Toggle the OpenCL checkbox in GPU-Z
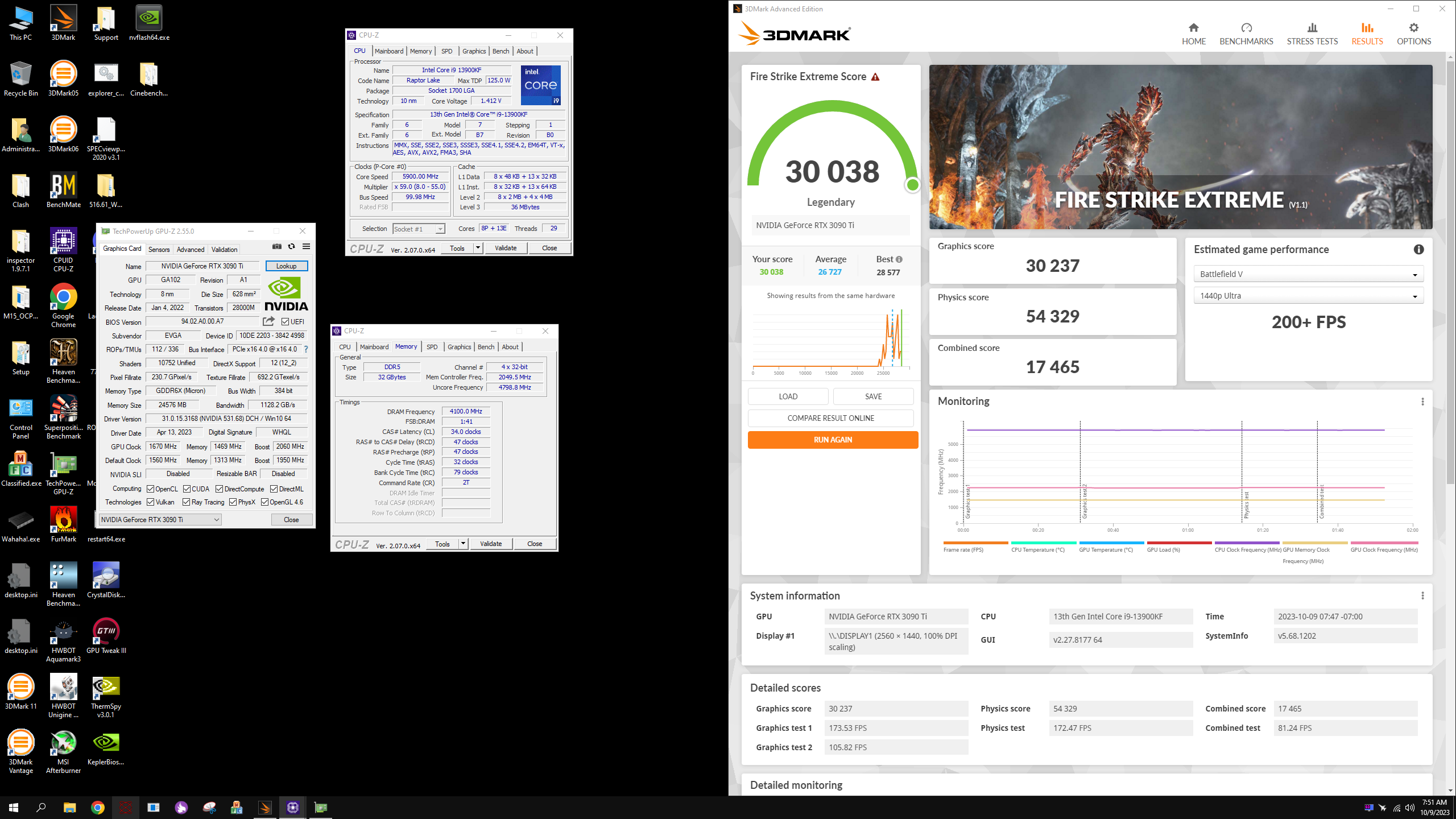This screenshot has height=819, width=1456. tap(151, 489)
